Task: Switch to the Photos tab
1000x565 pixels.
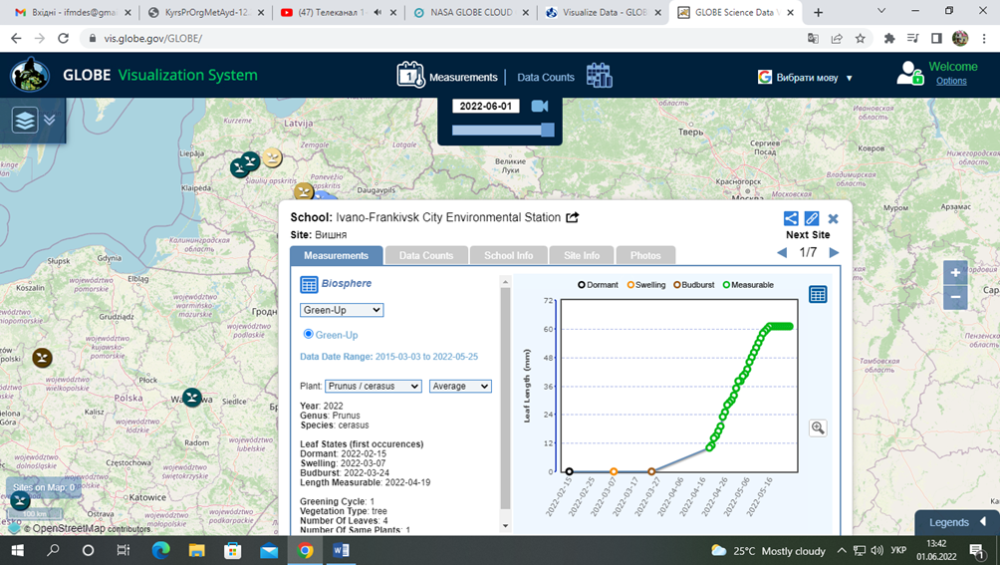Action: tap(645, 255)
